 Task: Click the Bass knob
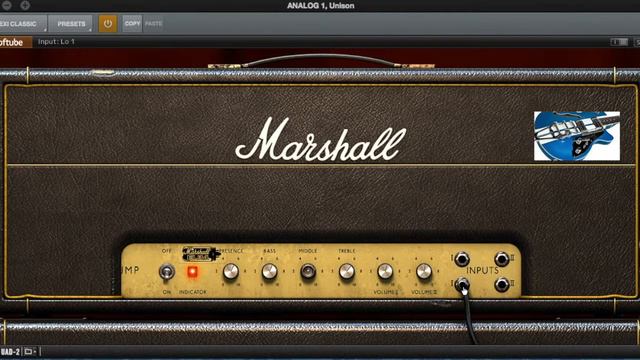[x=269, y=271]
